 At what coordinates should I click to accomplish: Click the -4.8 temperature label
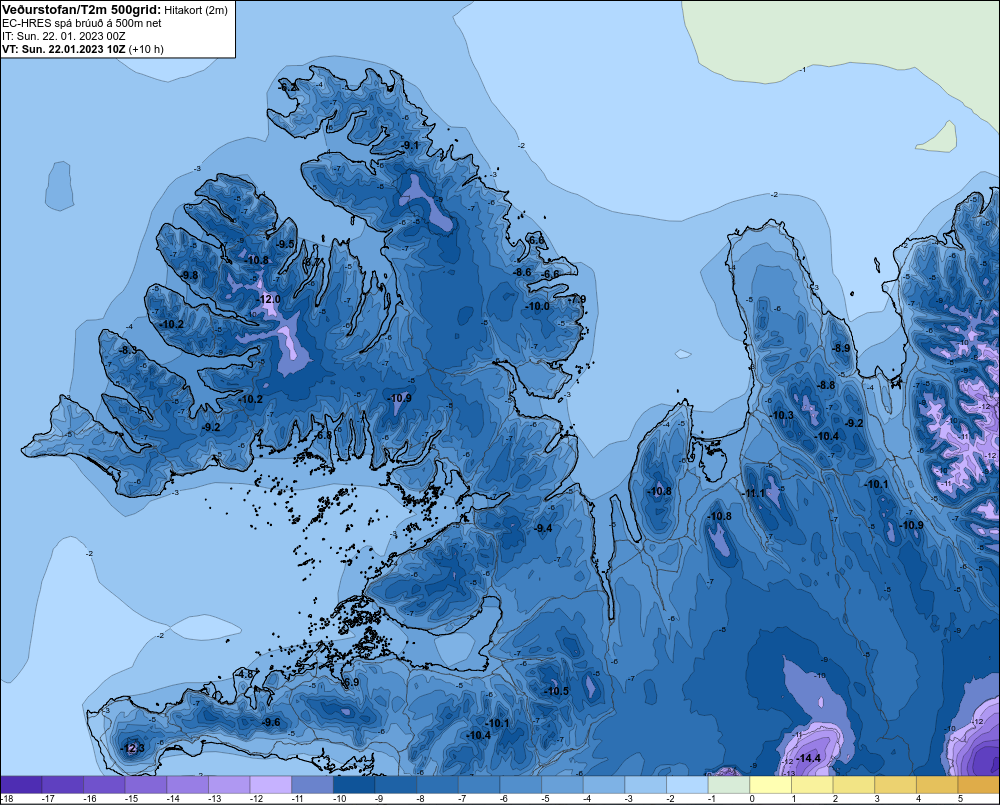click(245, 674)
